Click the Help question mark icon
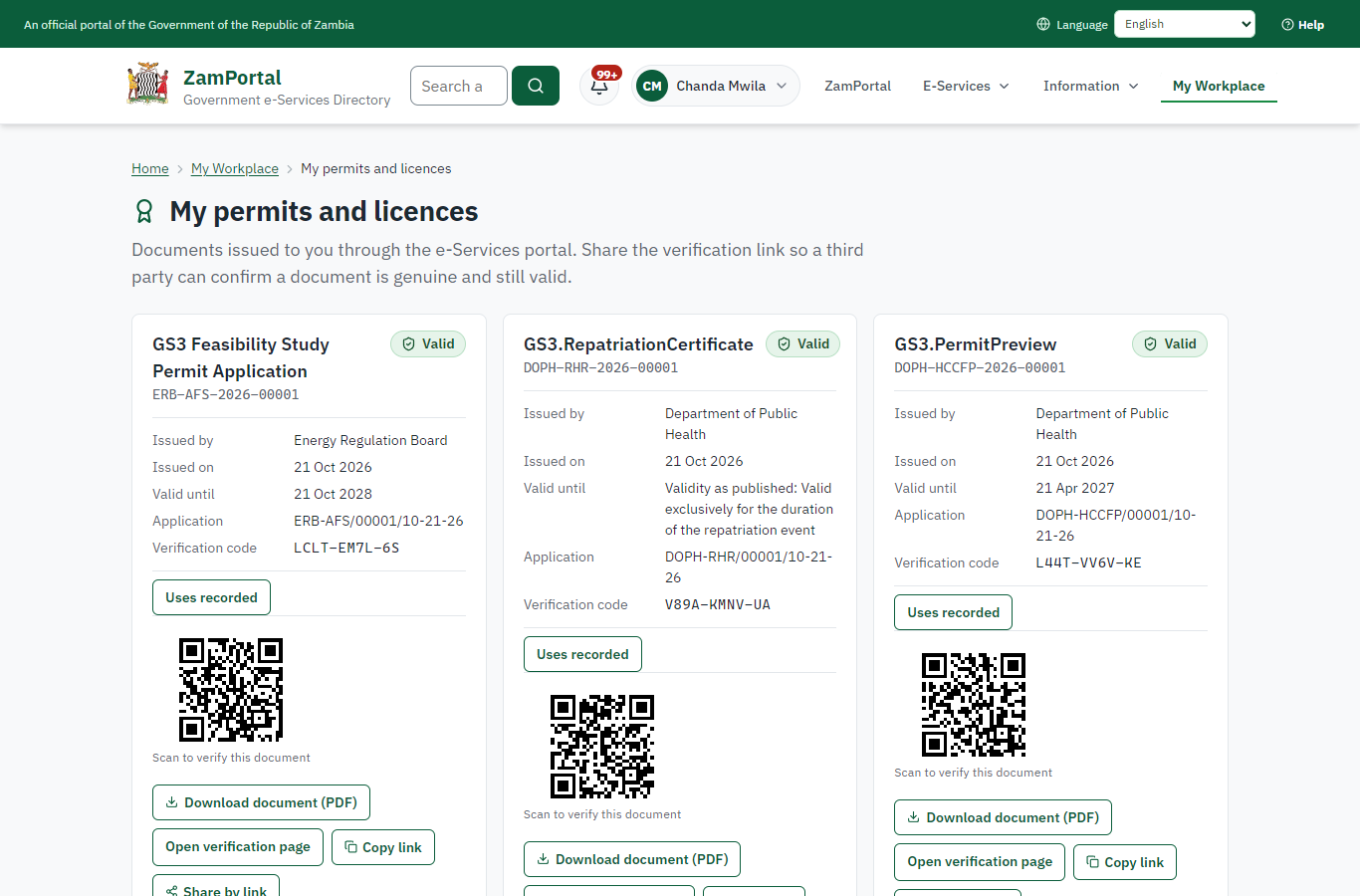 pos(1287,24)
